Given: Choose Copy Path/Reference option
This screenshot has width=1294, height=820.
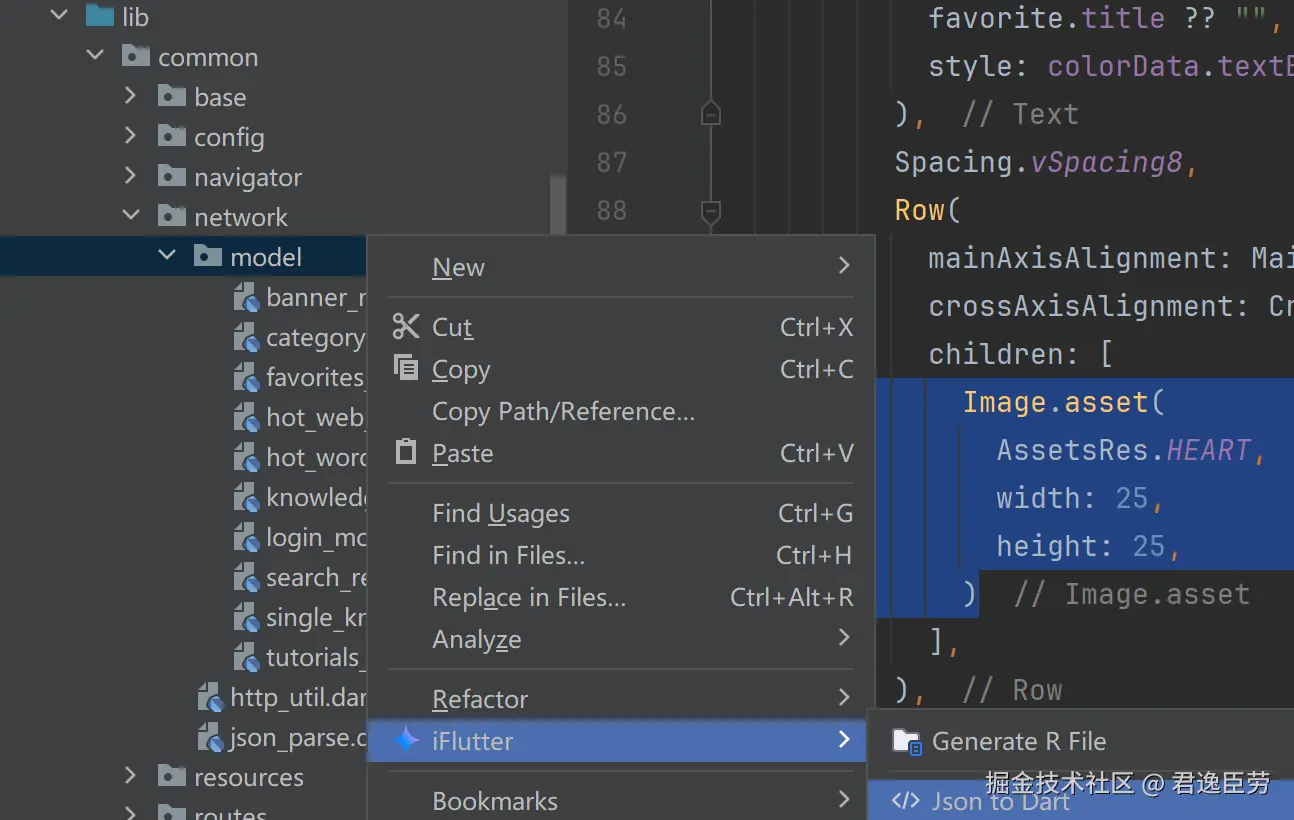Looking at the screenshot, I should [563, 411].
